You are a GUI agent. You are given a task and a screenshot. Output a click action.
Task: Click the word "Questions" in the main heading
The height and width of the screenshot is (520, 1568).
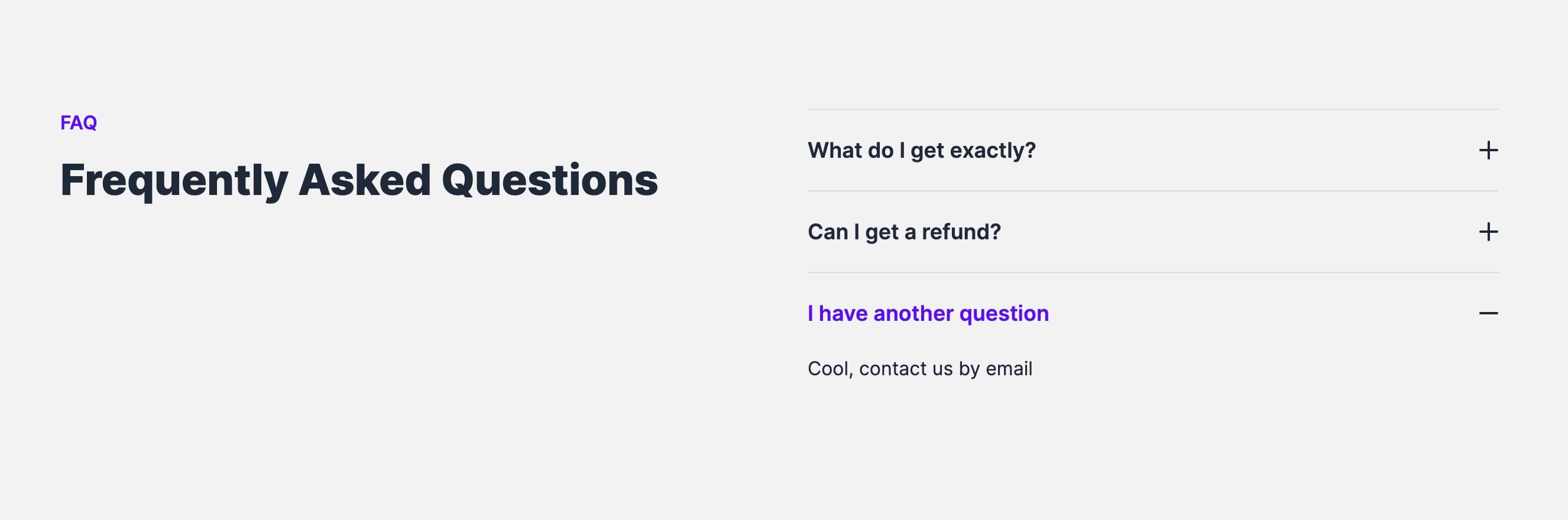coord(549,180)
